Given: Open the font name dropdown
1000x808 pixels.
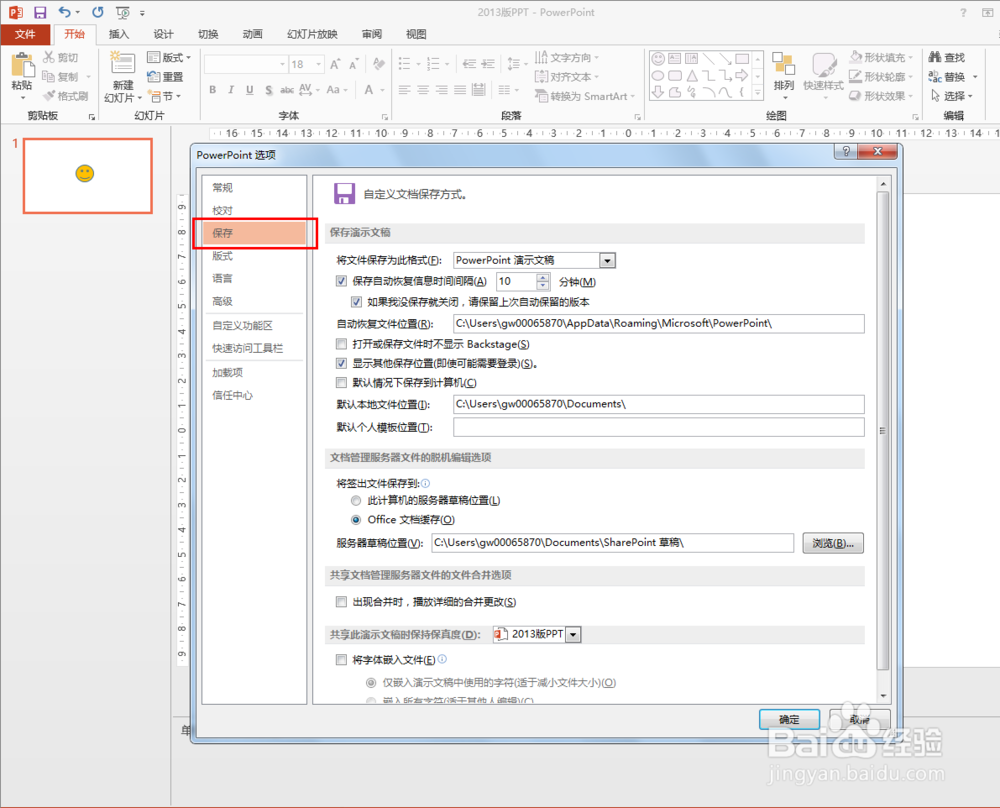Looking at the screenshot, I should point(283,64).
